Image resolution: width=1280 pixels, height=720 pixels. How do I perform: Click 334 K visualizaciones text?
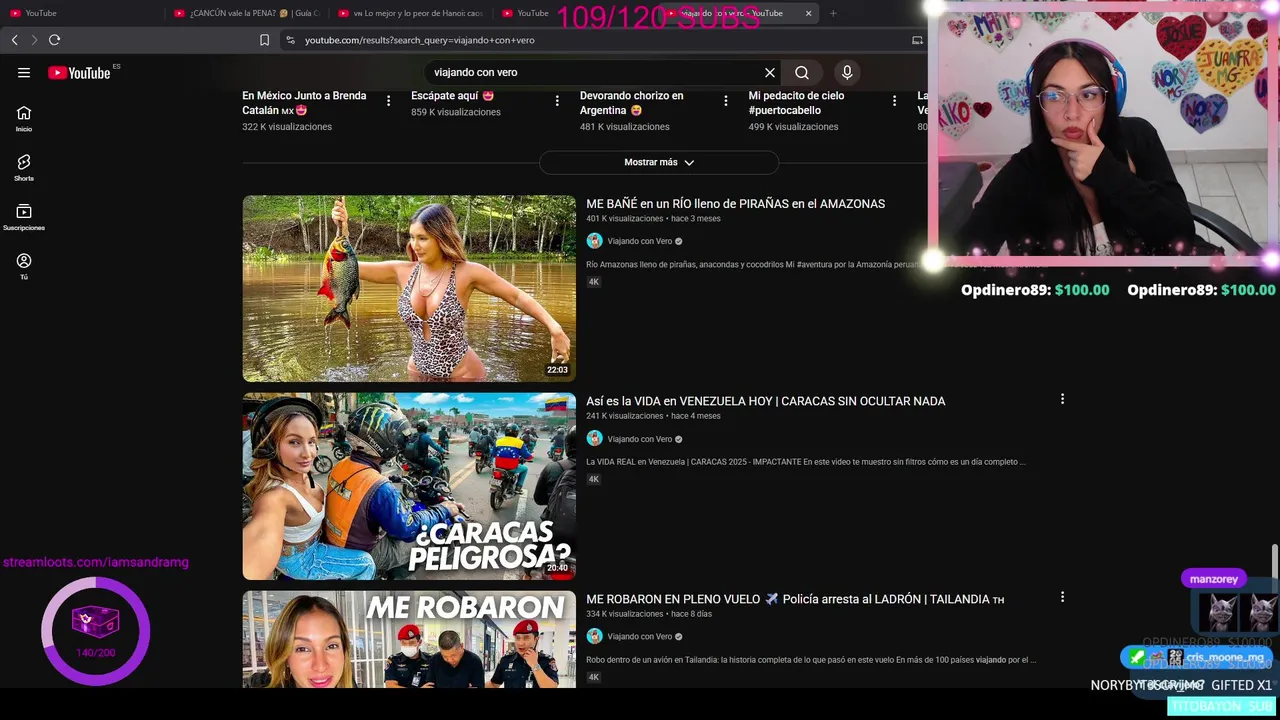[625, 614]
